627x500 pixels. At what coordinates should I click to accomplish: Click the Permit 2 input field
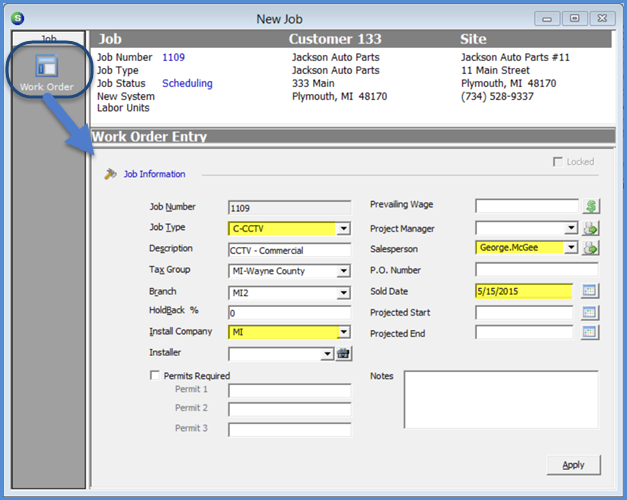point(290,409)
